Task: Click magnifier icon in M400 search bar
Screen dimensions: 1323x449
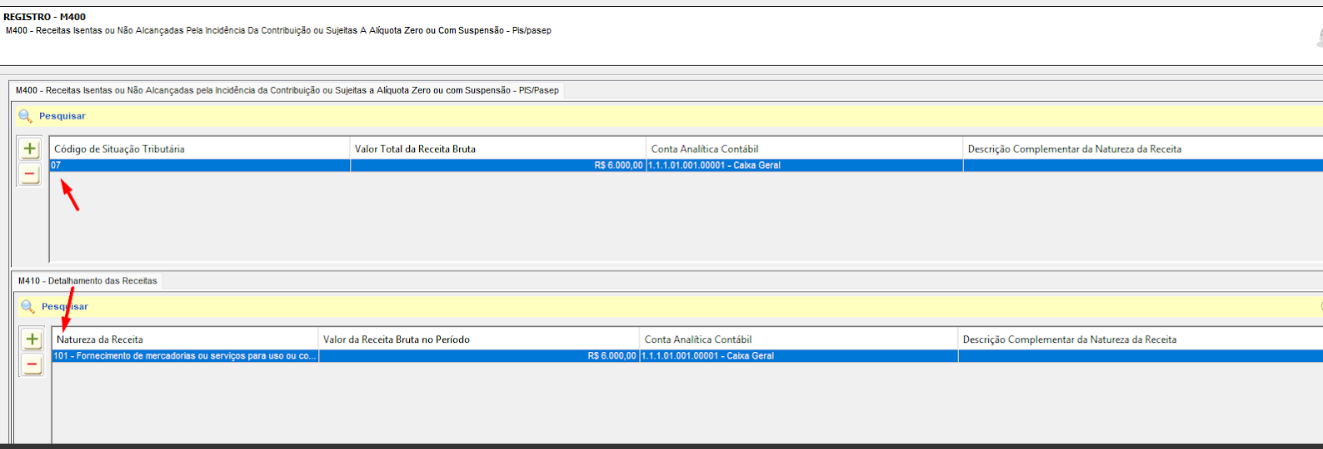Action: pyautogui.click(x=25, y=116)
